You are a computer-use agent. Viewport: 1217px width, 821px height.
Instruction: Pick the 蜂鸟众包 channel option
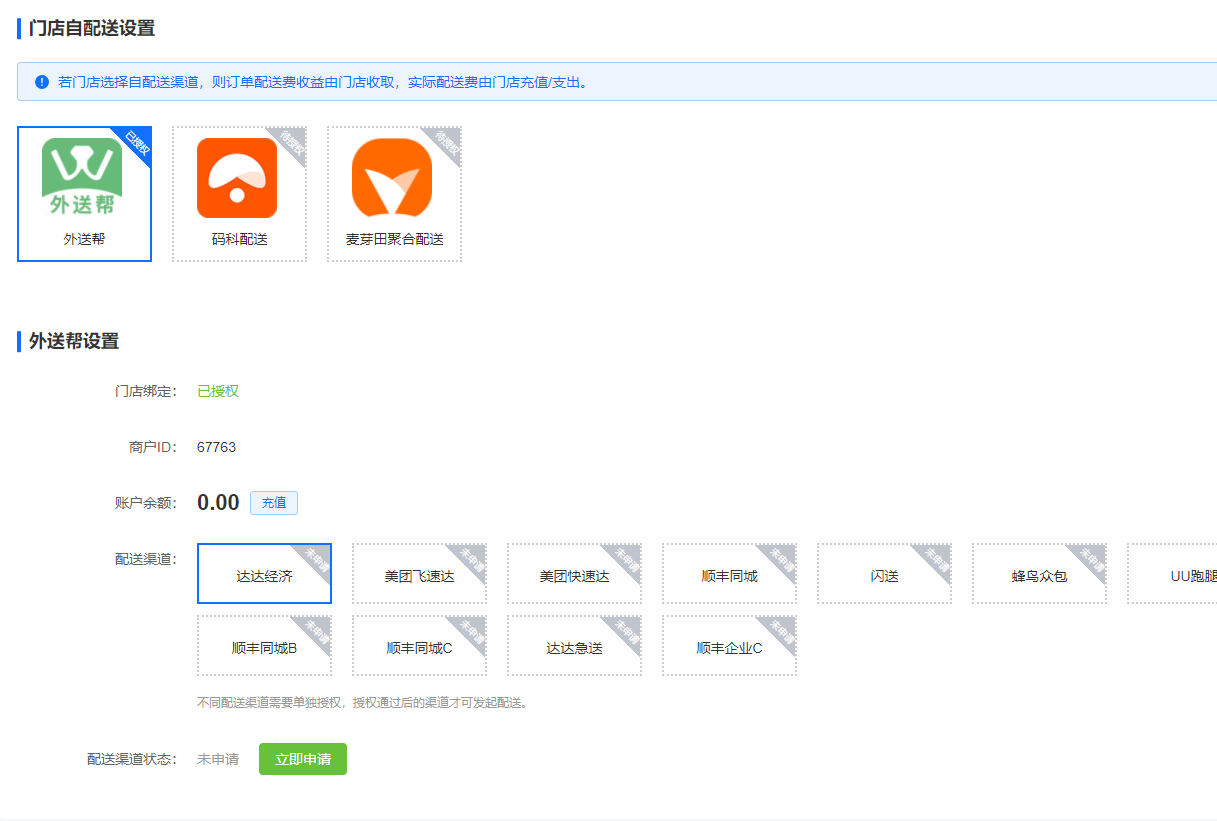(x=1039, y=574)
